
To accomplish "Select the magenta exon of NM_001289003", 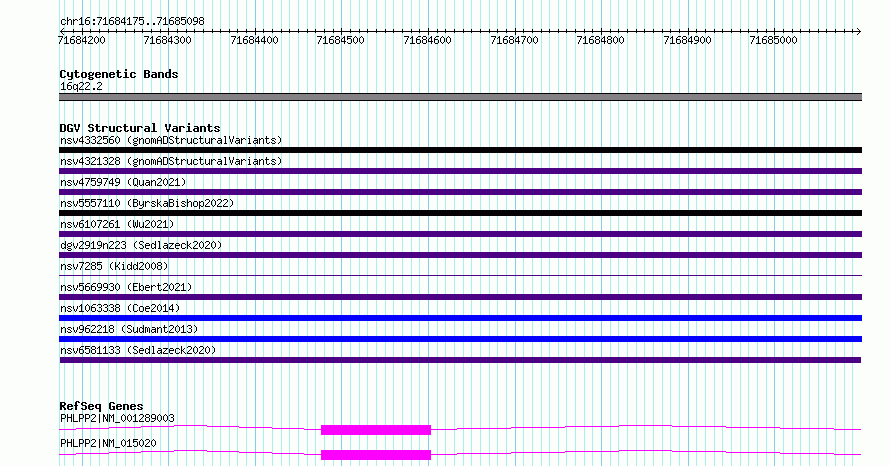I will pos(376,430).
